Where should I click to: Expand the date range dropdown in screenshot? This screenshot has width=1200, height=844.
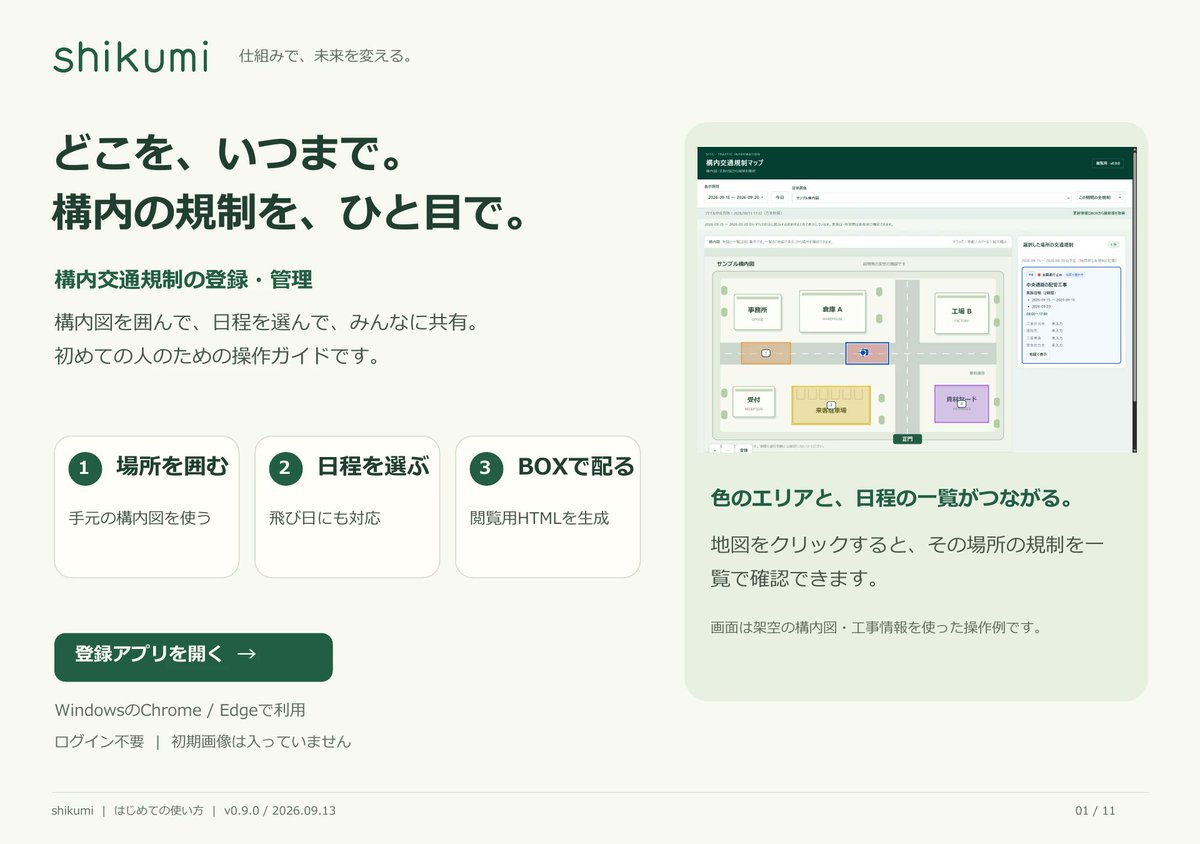tap(736, 197)
